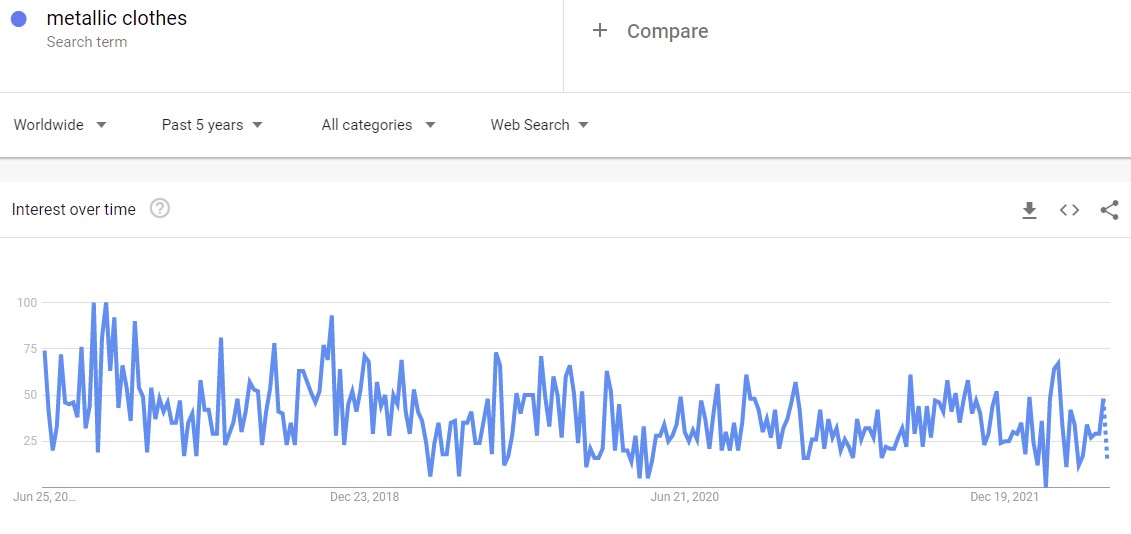
Task: Share the Interest over time chart
Action: [x=1108, y=210]
